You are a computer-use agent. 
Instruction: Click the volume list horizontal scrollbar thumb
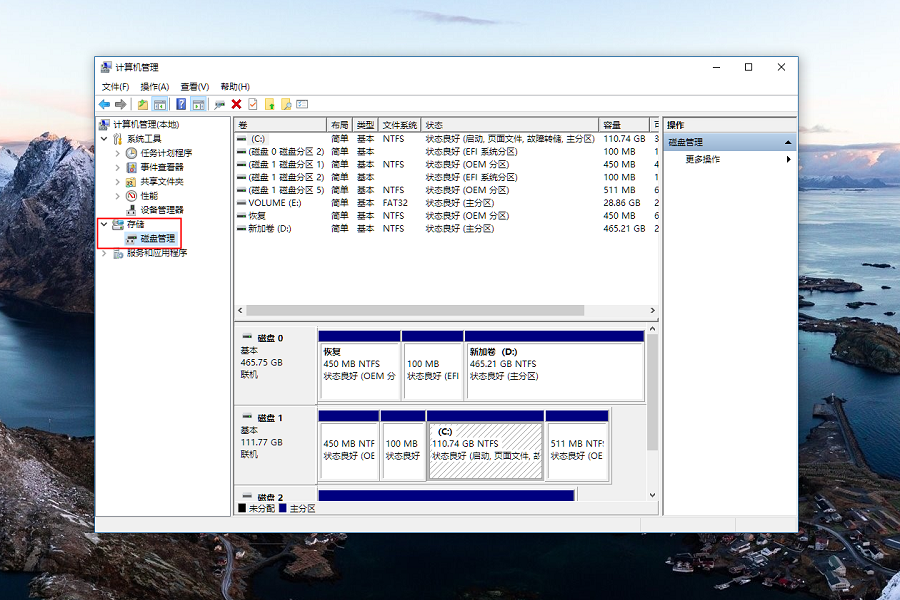tap(415, 310)
